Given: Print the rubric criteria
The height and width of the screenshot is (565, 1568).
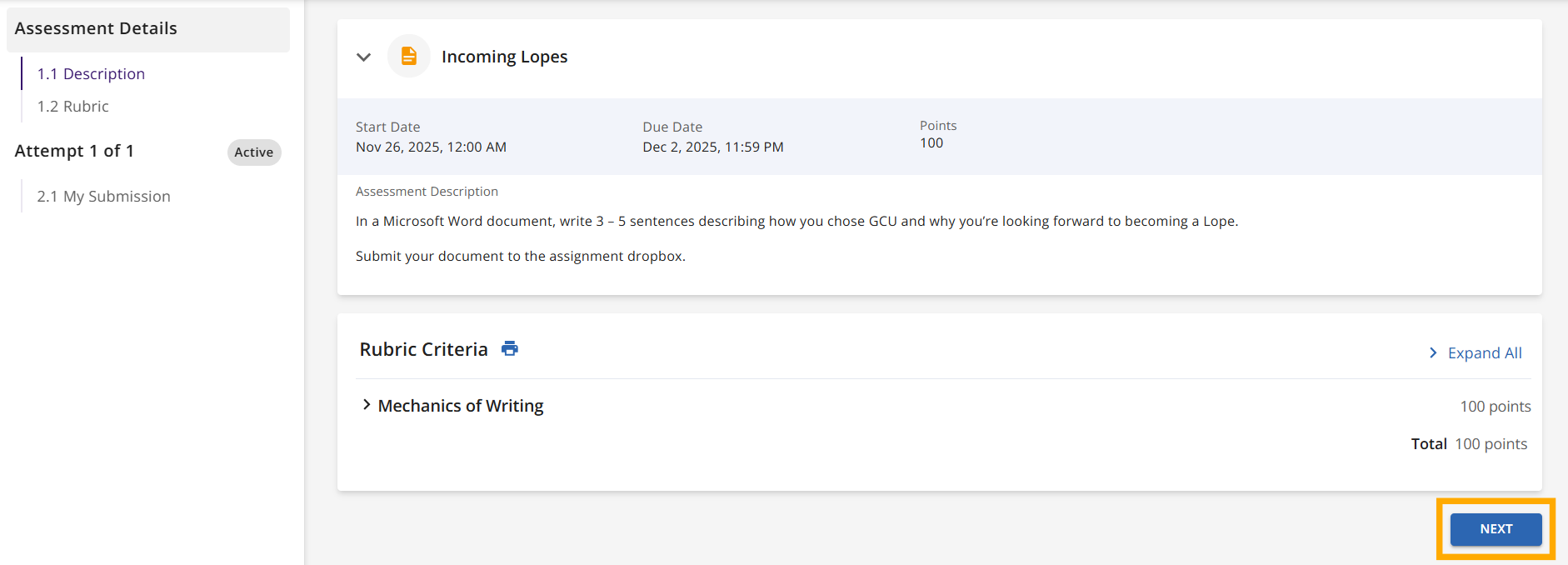Looking at the screenshot, I should click(510, 348).
